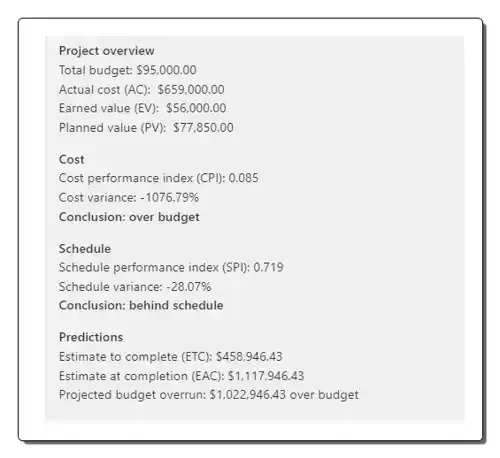The image size is (500, 458).
Task: Select the Estimate to complete (ETC) line
Action: pos(171,357)
